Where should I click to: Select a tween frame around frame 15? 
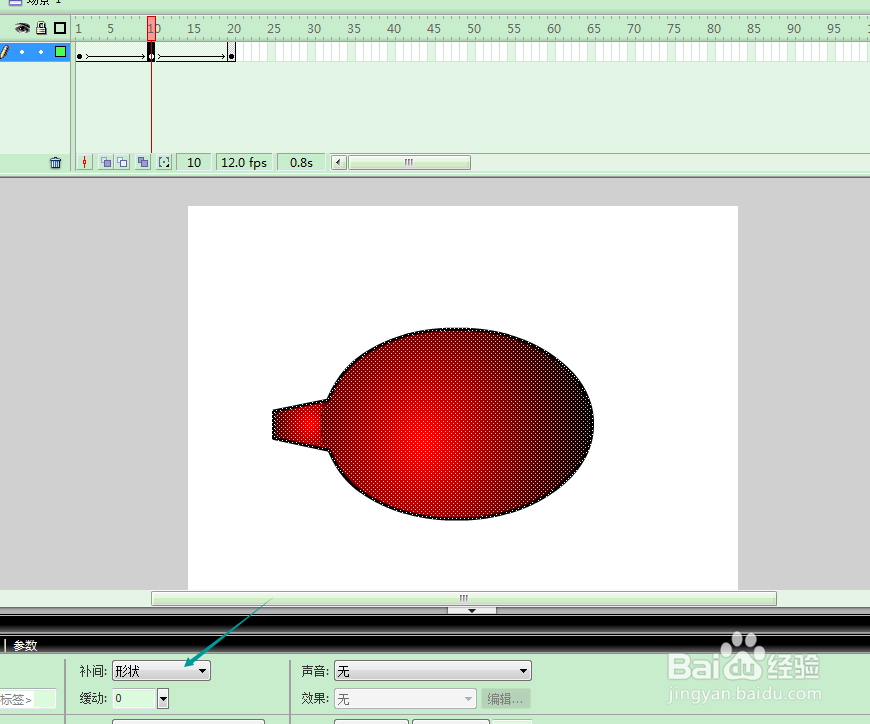point(191,53)
